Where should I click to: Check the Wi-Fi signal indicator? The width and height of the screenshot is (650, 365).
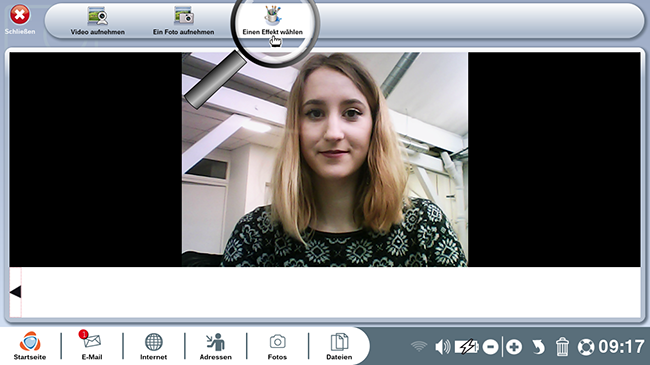tap(419, 346)
